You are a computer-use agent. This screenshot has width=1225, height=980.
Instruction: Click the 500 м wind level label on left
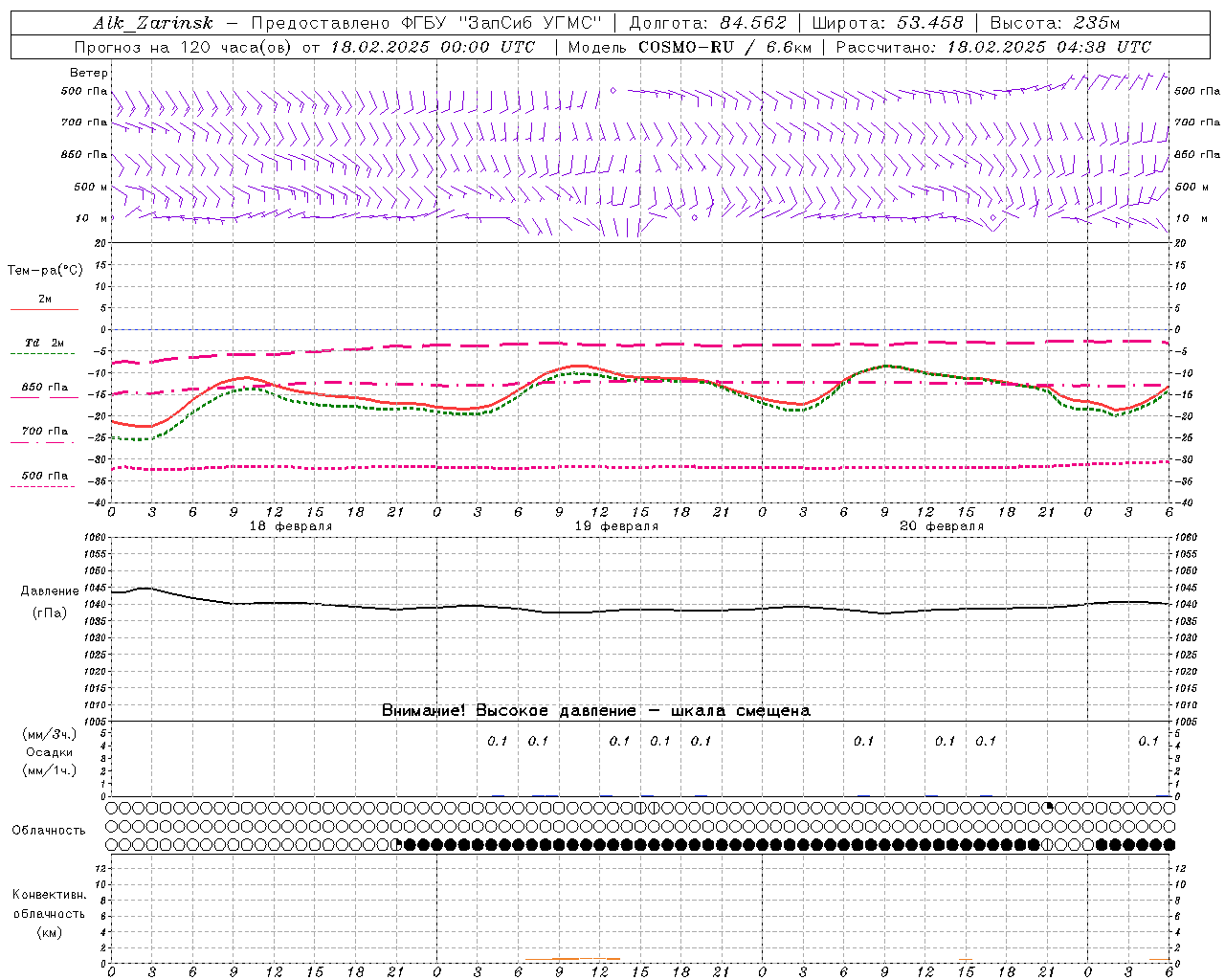click(x=91, y=187)
